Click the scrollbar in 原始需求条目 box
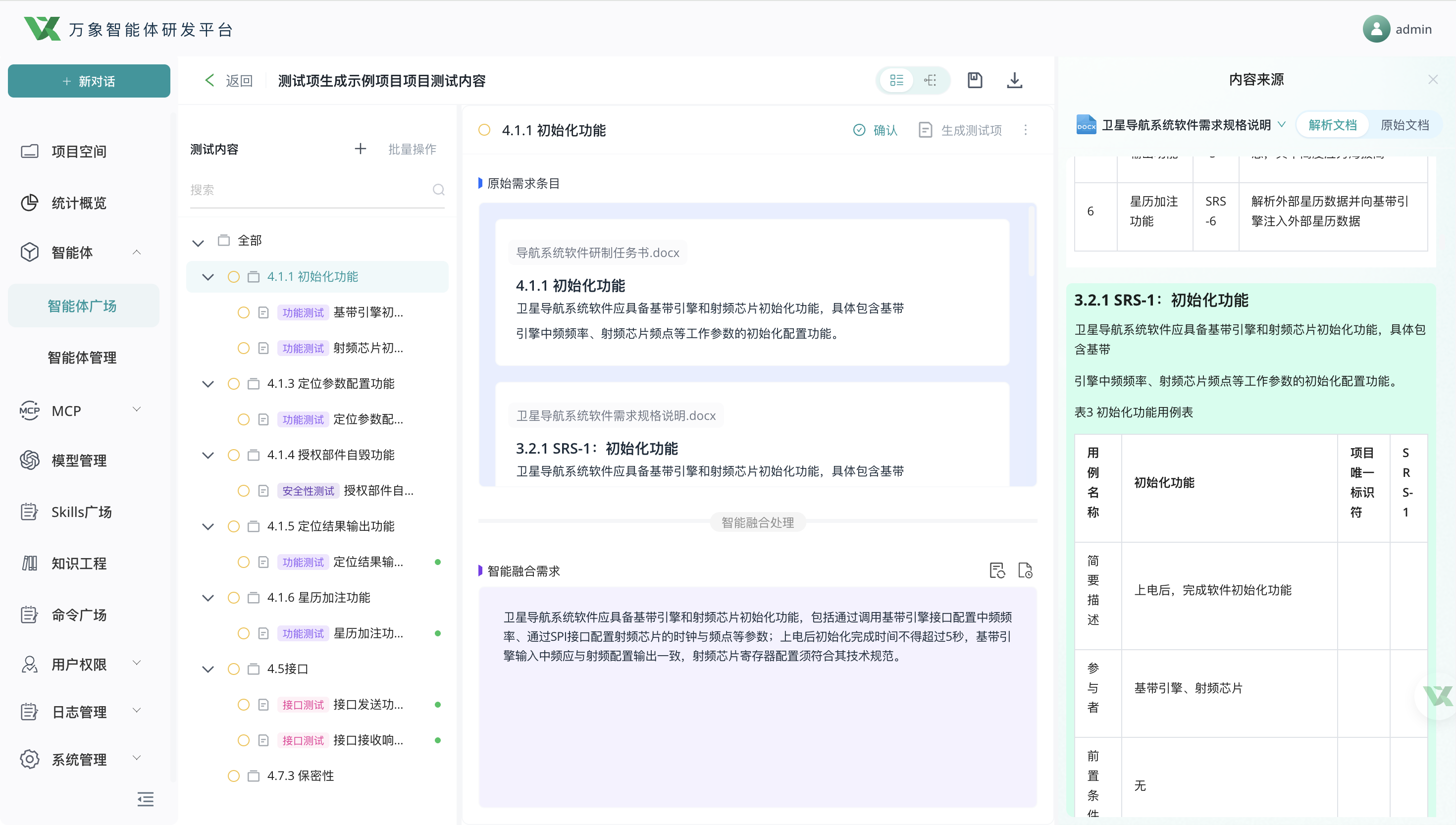Image resolution: width=1456 pixels, height=825 pixels. [1032, 242]
